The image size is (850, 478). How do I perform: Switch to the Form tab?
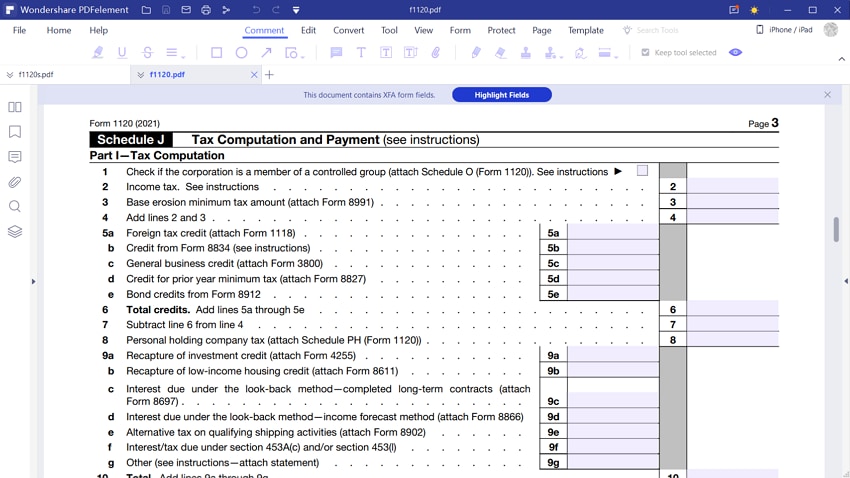460,30
